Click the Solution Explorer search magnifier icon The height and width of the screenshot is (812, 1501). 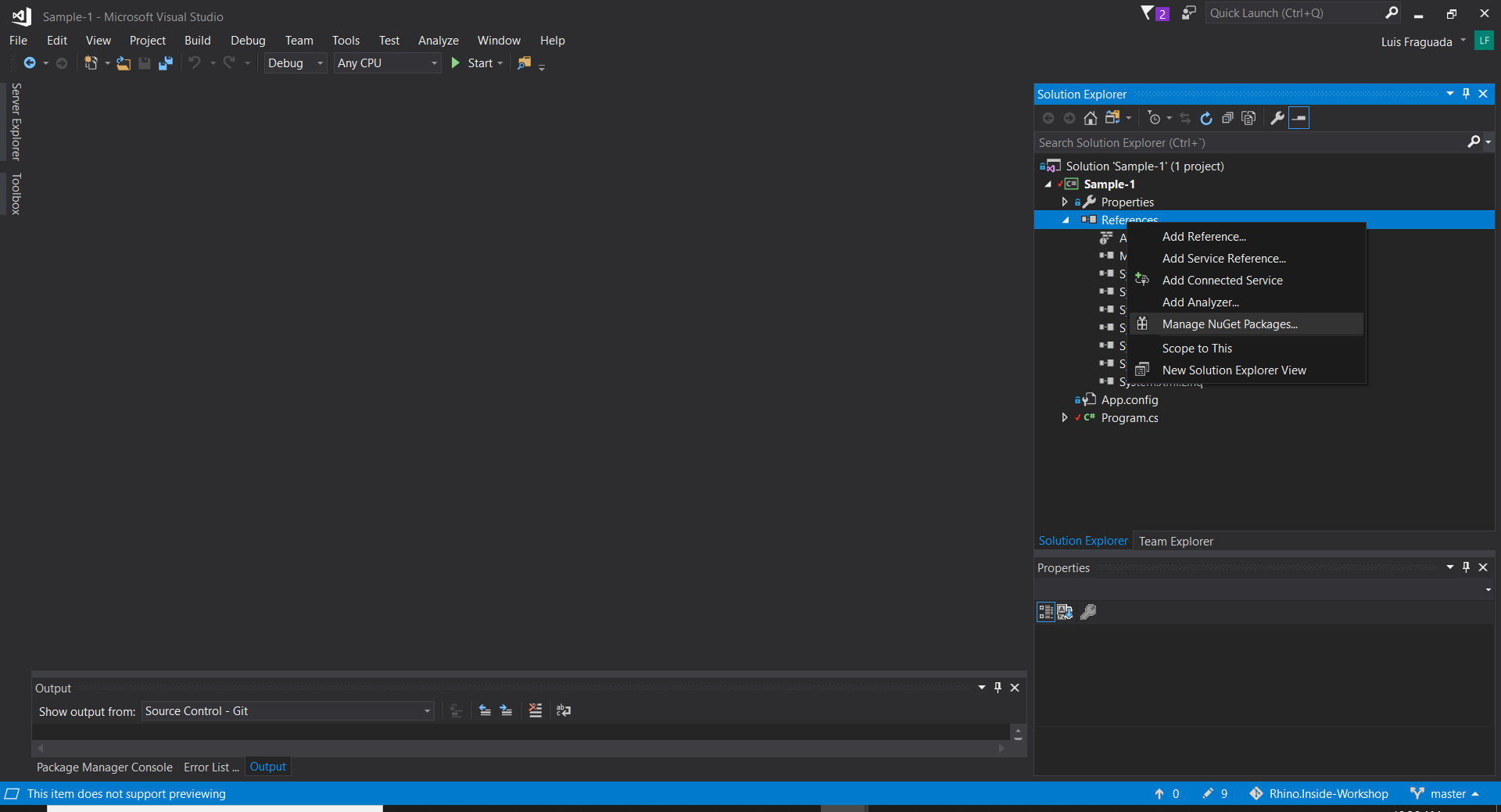[x=1474, y=142]
